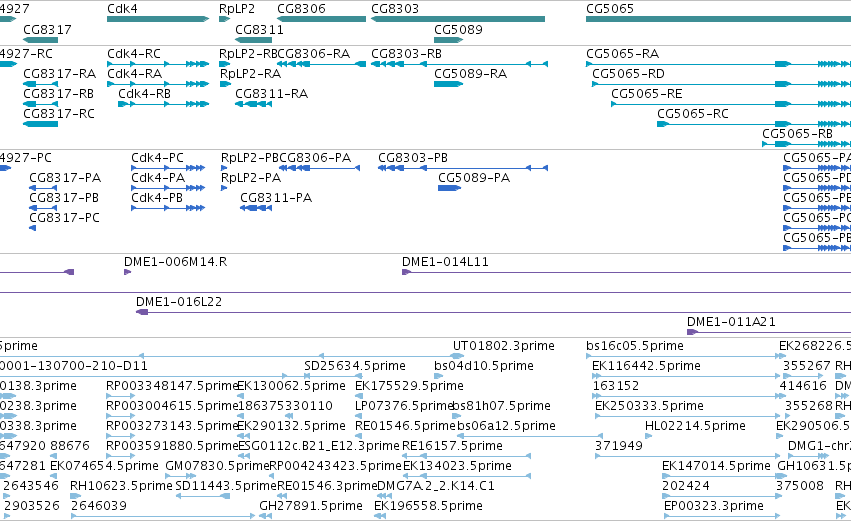Select the Cdk4-PA protein label
Image resolution: width=851 pixels, height=521 pixels.
158,178
